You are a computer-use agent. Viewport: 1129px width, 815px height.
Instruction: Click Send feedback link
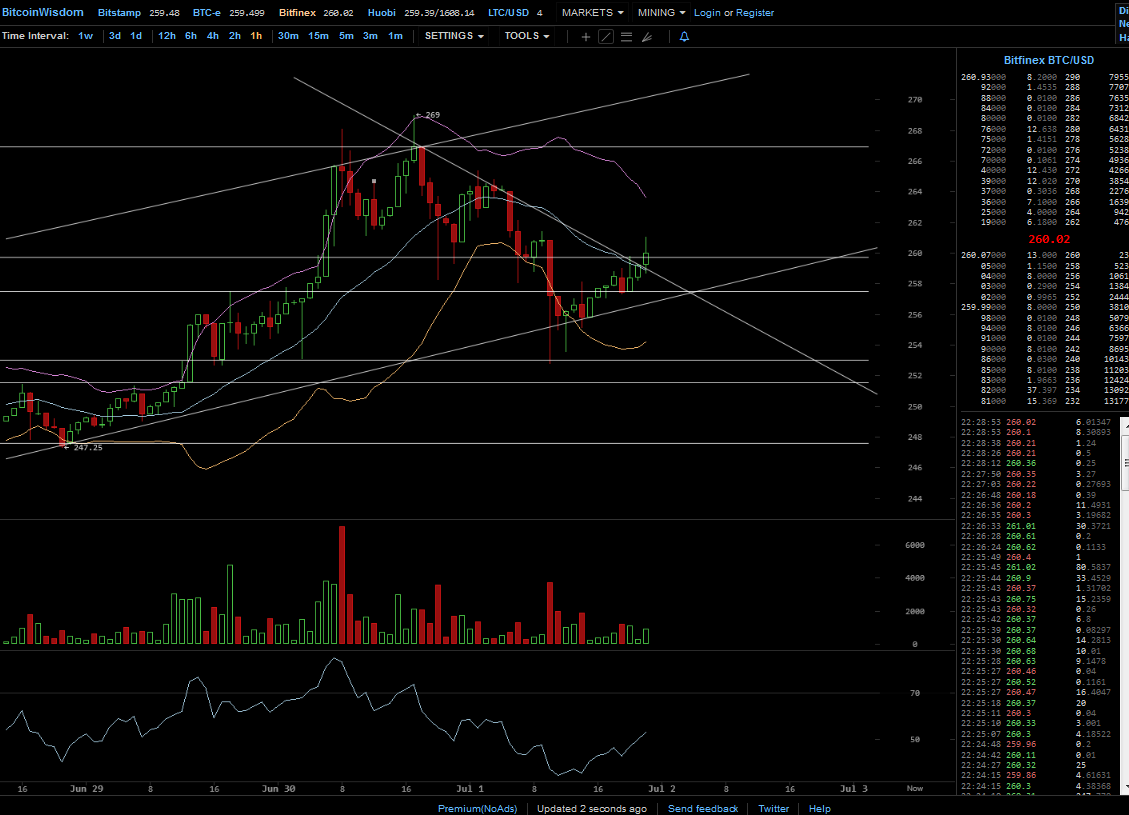pyautogui.click(x=703, y=809)
